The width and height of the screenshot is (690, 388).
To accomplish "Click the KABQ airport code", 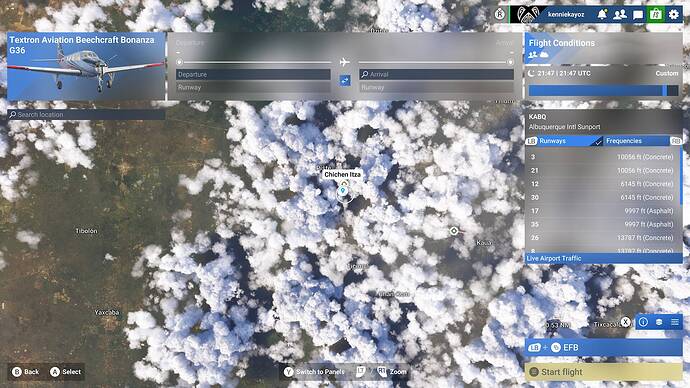I will tap(537, 117).
